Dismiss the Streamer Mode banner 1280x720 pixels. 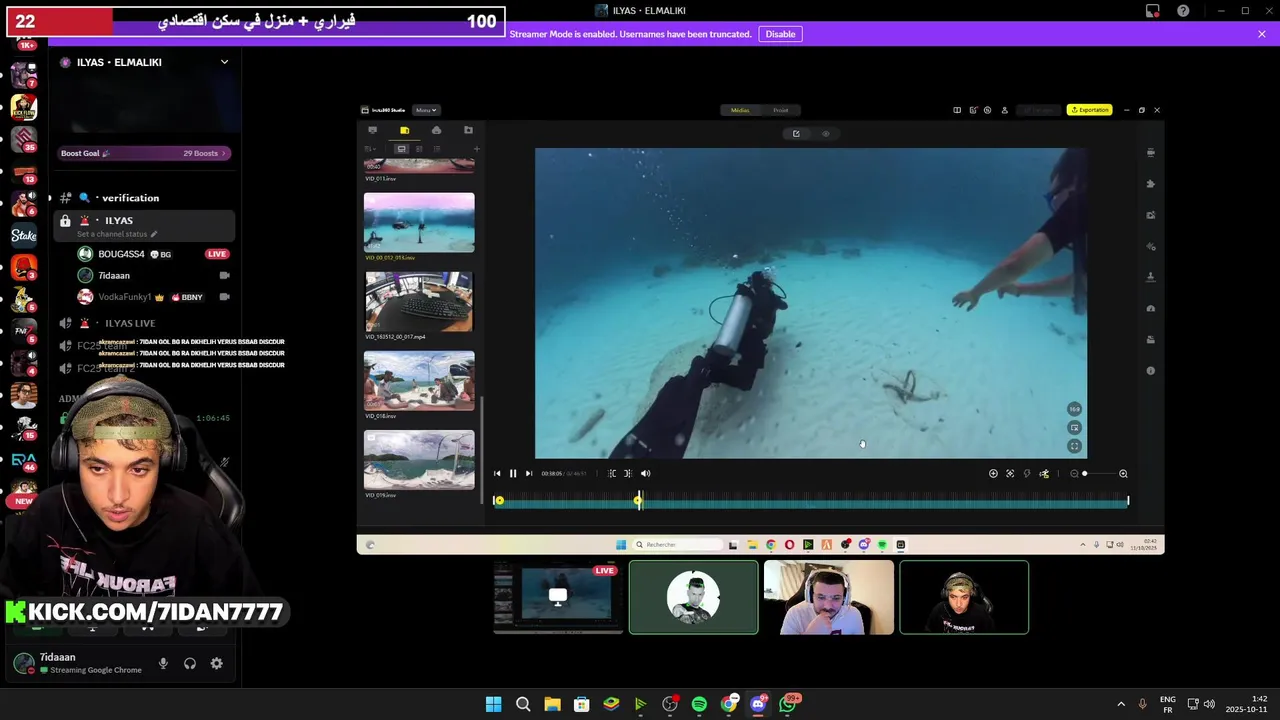(x=1262, y=34)
